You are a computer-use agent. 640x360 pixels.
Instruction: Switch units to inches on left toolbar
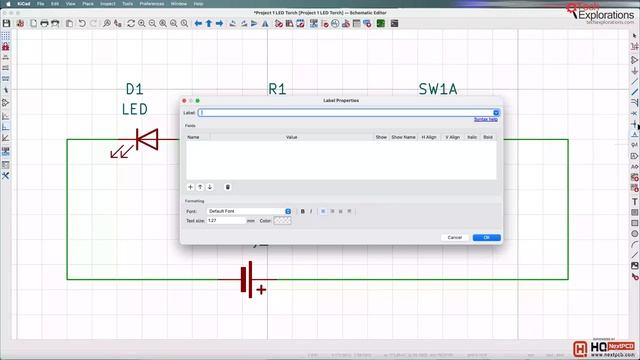click(x=6, y=58)
